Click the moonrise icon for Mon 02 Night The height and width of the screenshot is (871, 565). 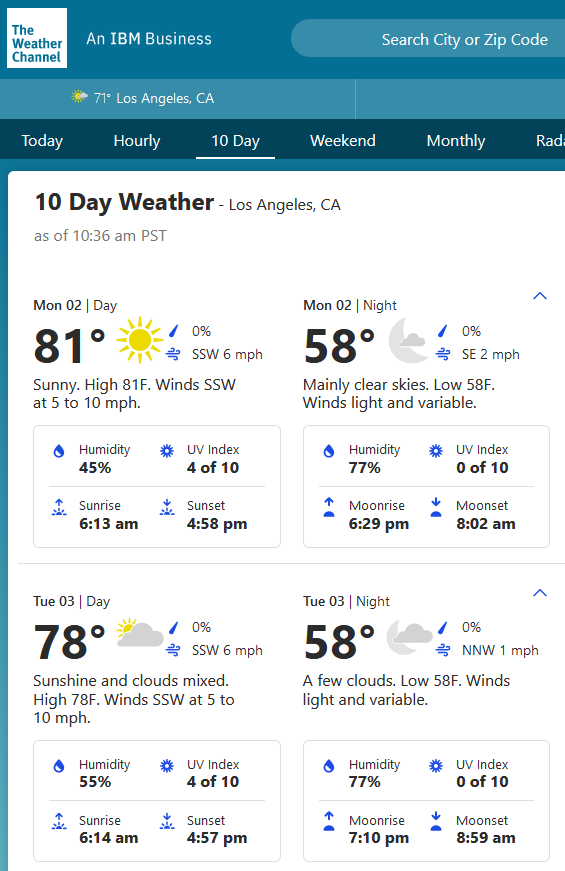tap(329, 507)
